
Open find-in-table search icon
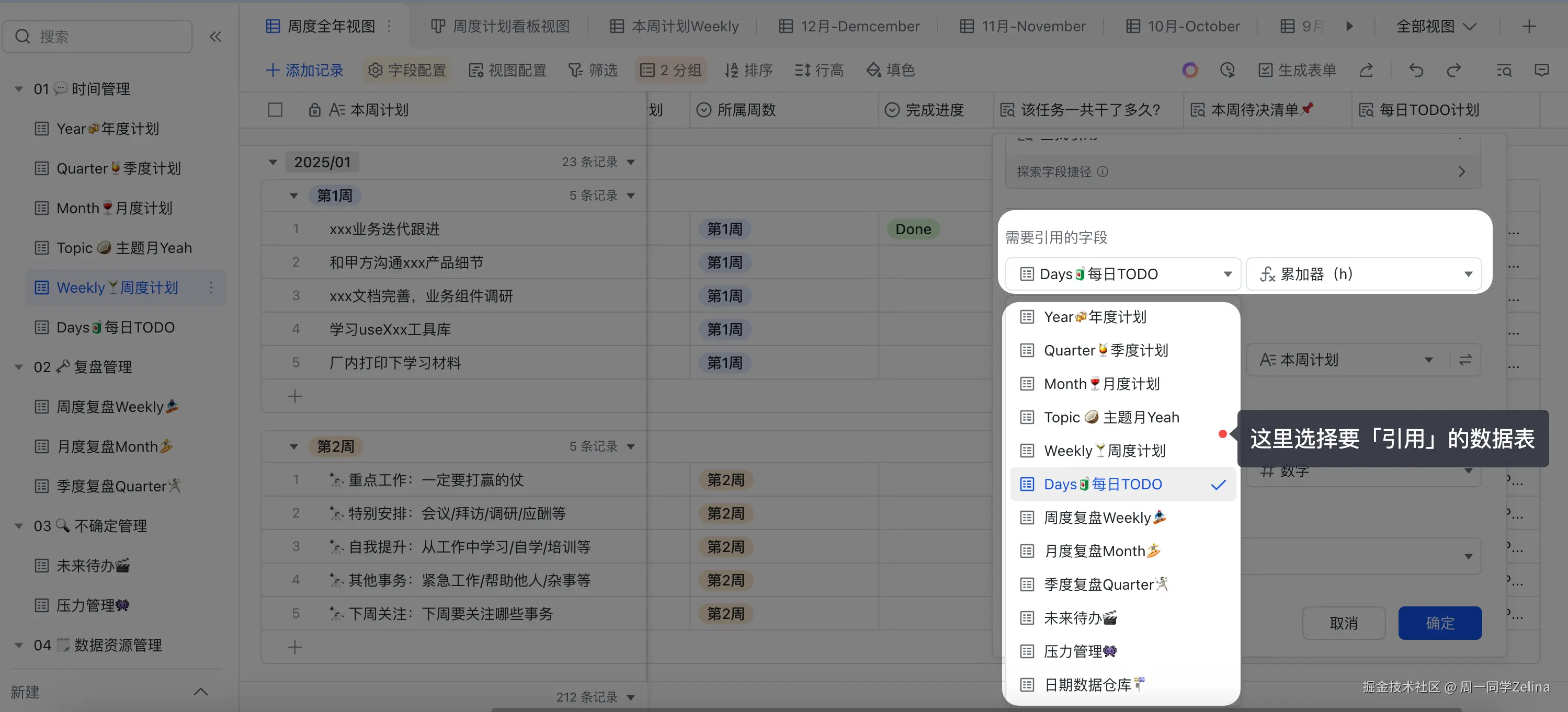pyautogui.click(x=1504, y=70)
